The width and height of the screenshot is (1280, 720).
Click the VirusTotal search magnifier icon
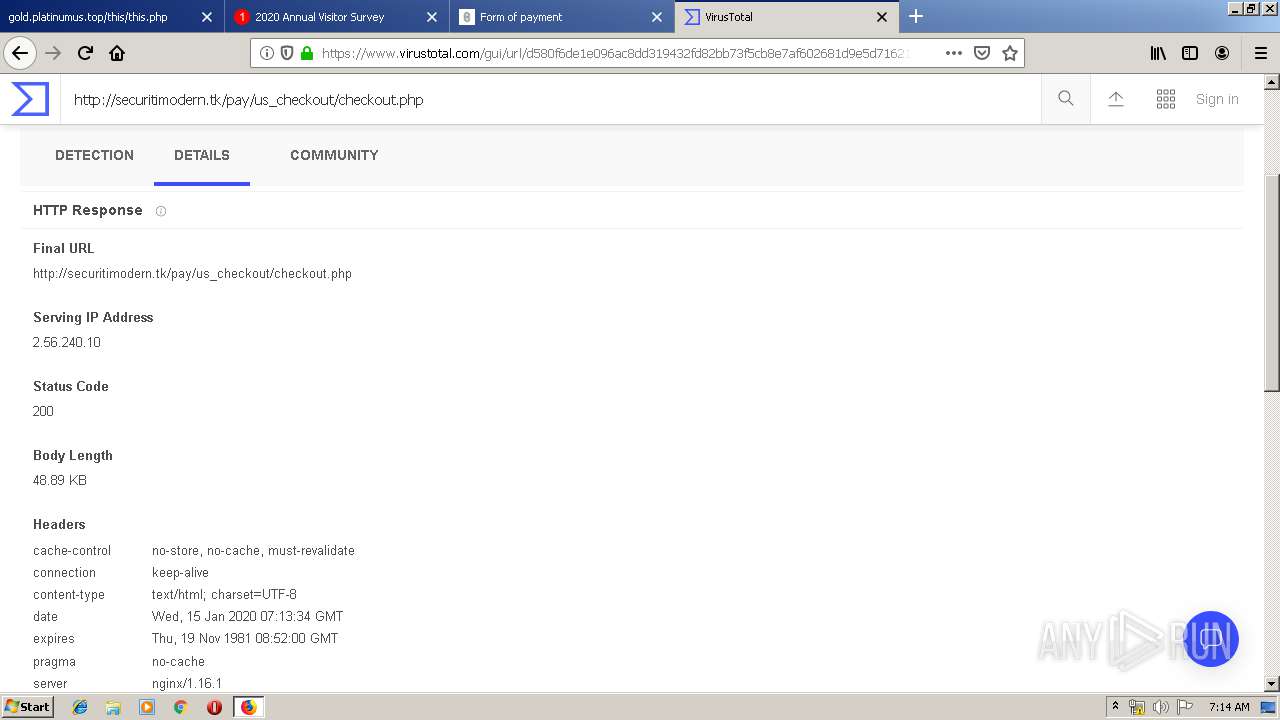click(x=1066, y=99)
